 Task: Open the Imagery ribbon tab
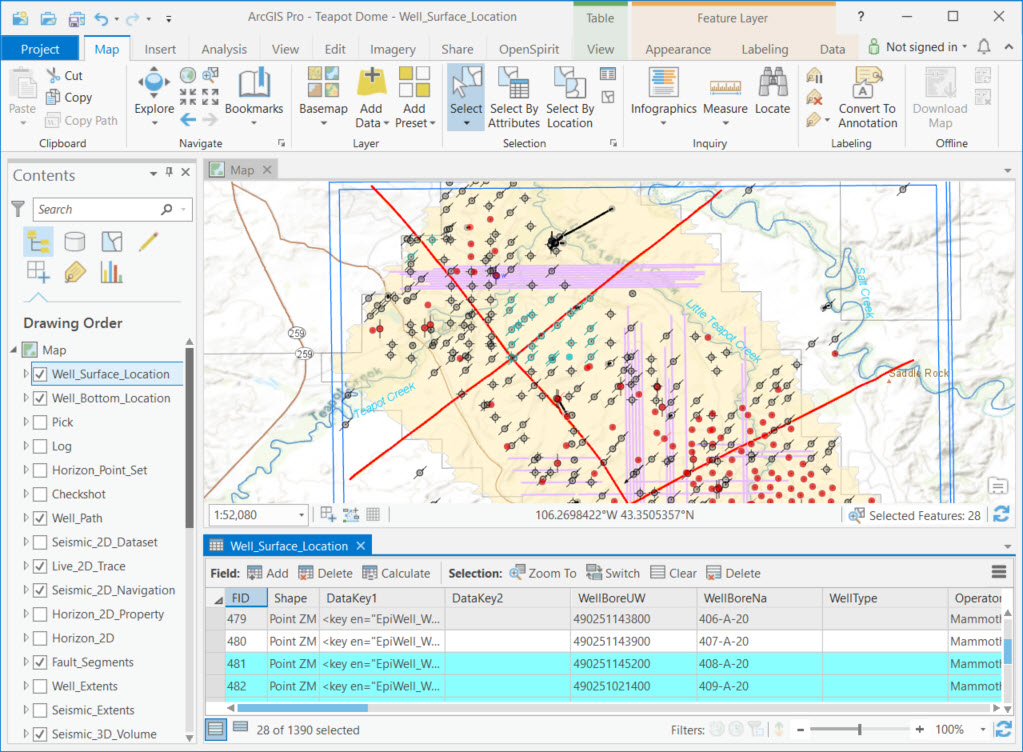(x=393, y=49)
